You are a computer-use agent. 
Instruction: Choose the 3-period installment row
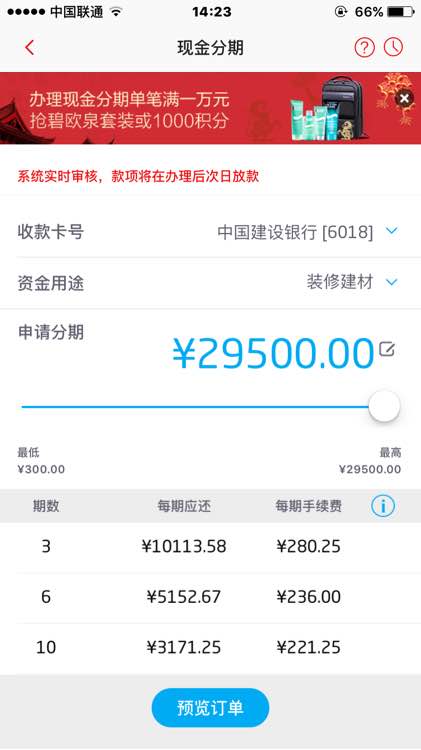[210, 546]
